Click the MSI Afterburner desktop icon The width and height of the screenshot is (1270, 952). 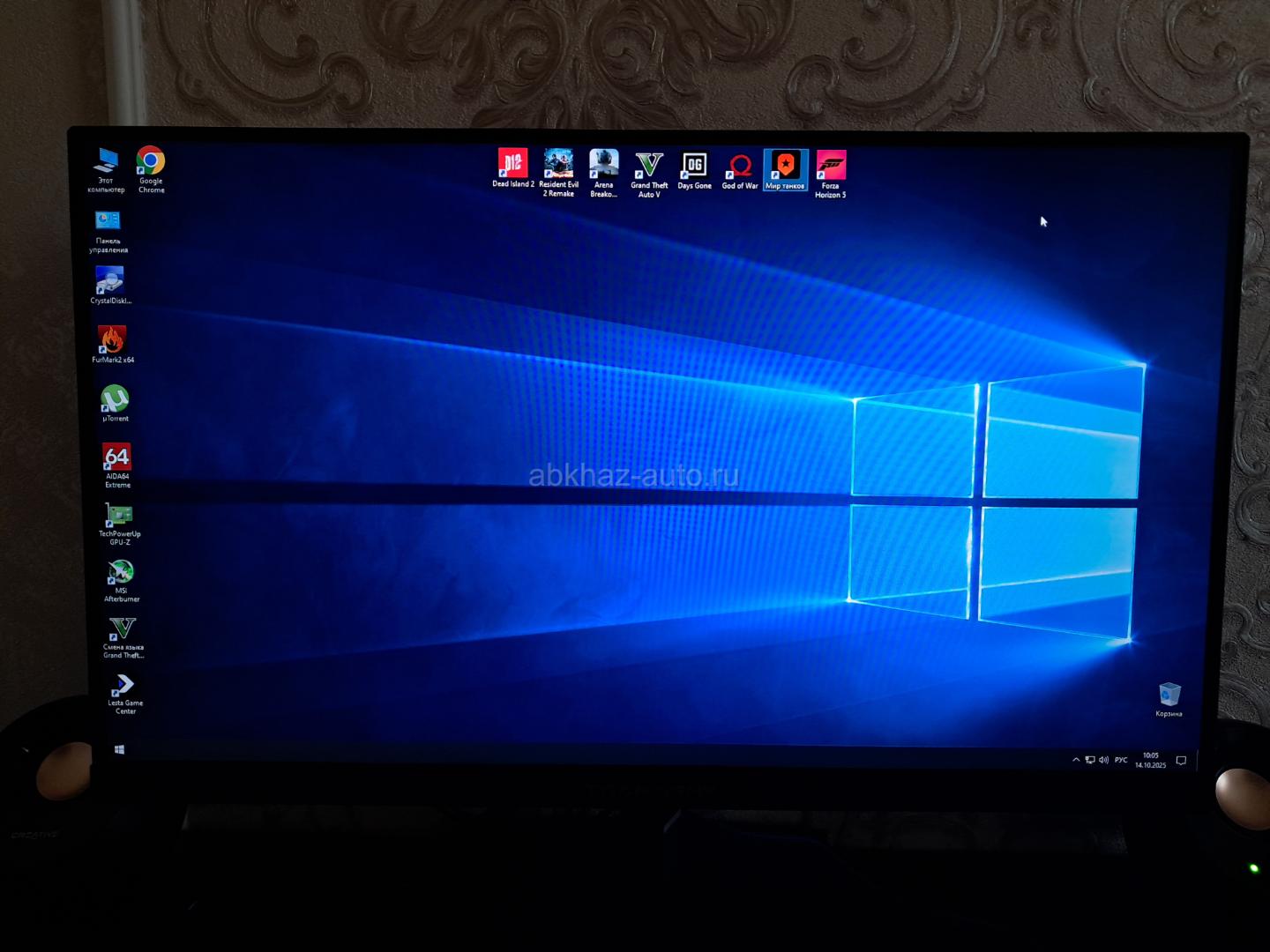[x=121, y=573]
